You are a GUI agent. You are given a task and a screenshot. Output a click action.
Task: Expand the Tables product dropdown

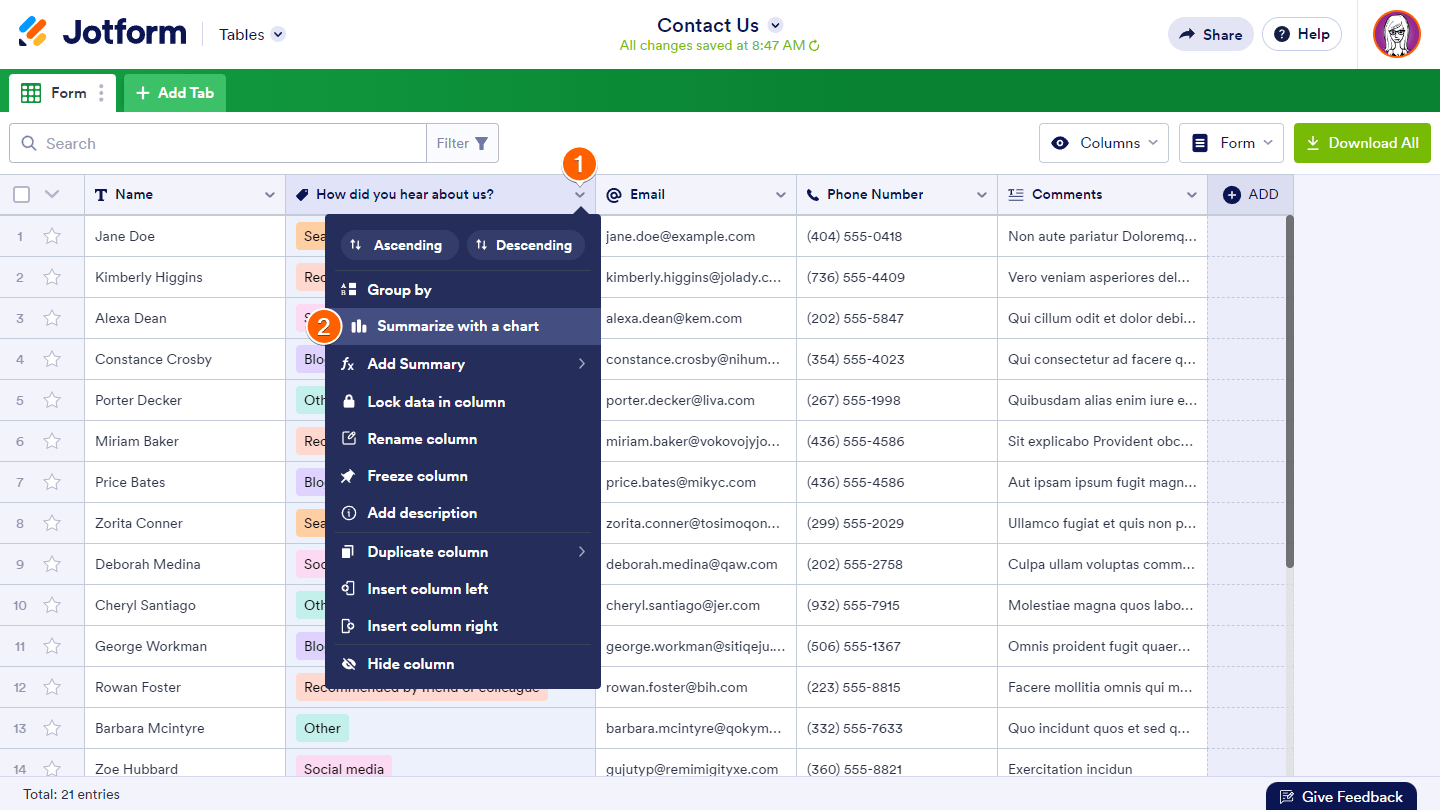coord(278,34)
